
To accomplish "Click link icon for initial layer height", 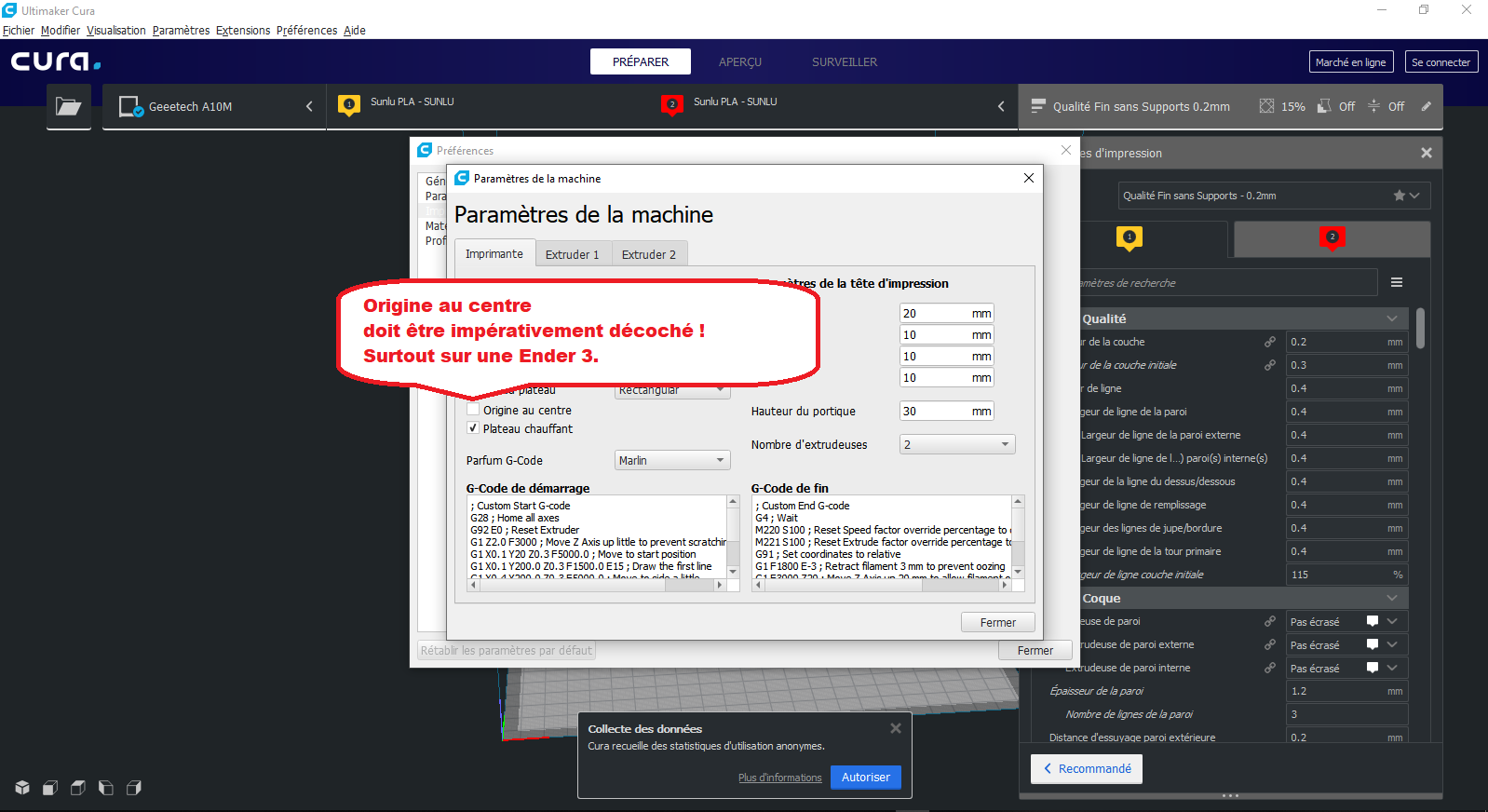I will (x=1269, y=365).
